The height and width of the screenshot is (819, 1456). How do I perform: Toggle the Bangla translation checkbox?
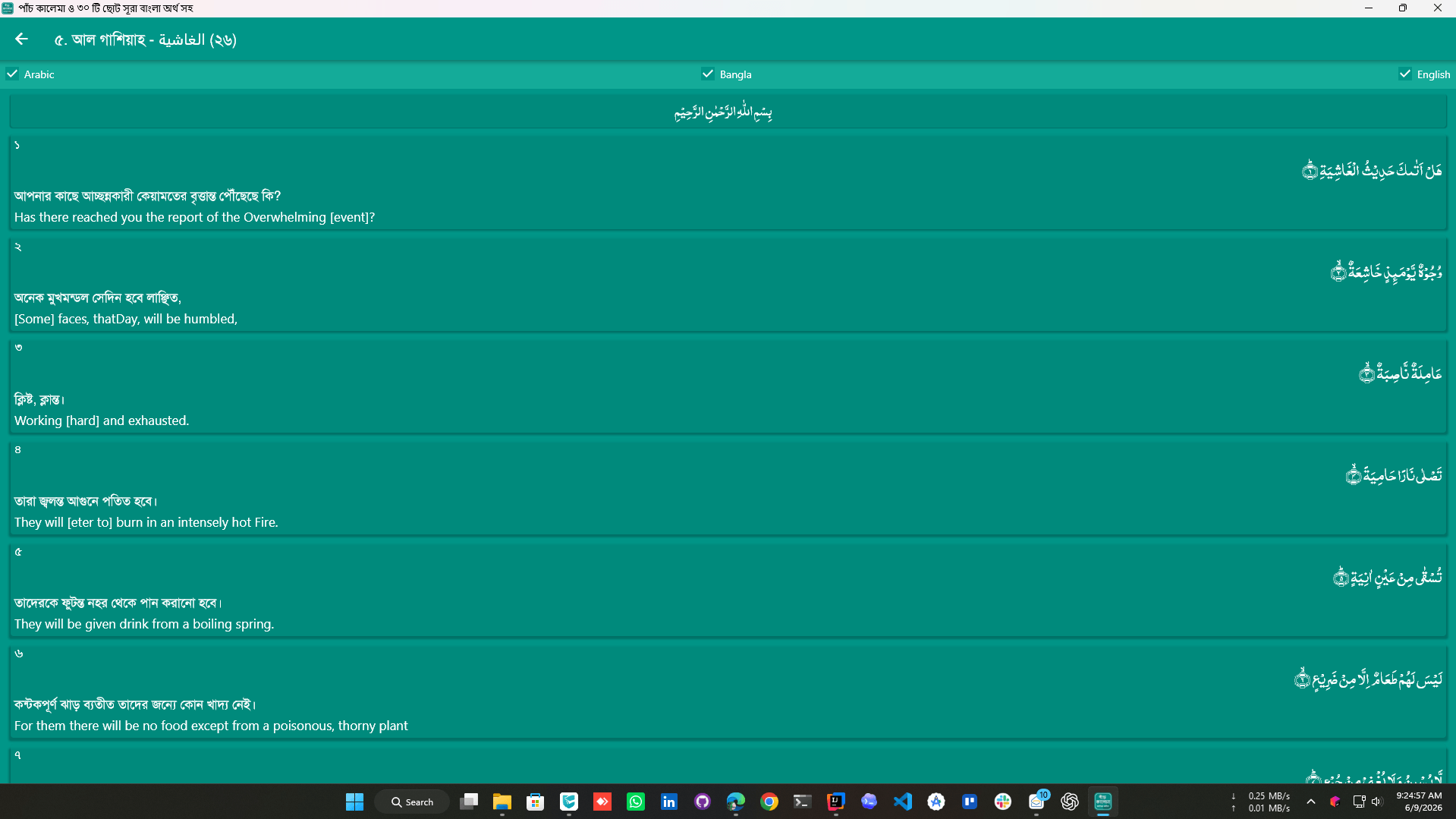[708, 74]
